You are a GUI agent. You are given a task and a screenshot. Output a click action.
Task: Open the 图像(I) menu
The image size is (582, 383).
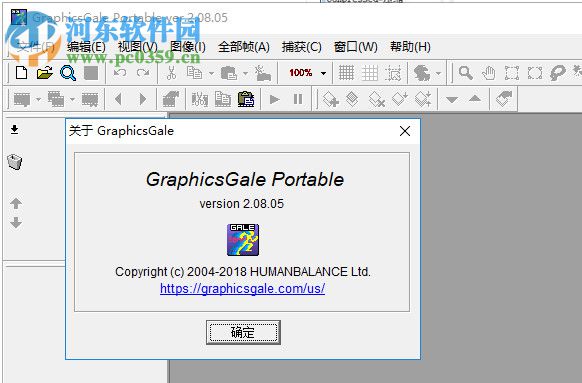coord(187,47)
